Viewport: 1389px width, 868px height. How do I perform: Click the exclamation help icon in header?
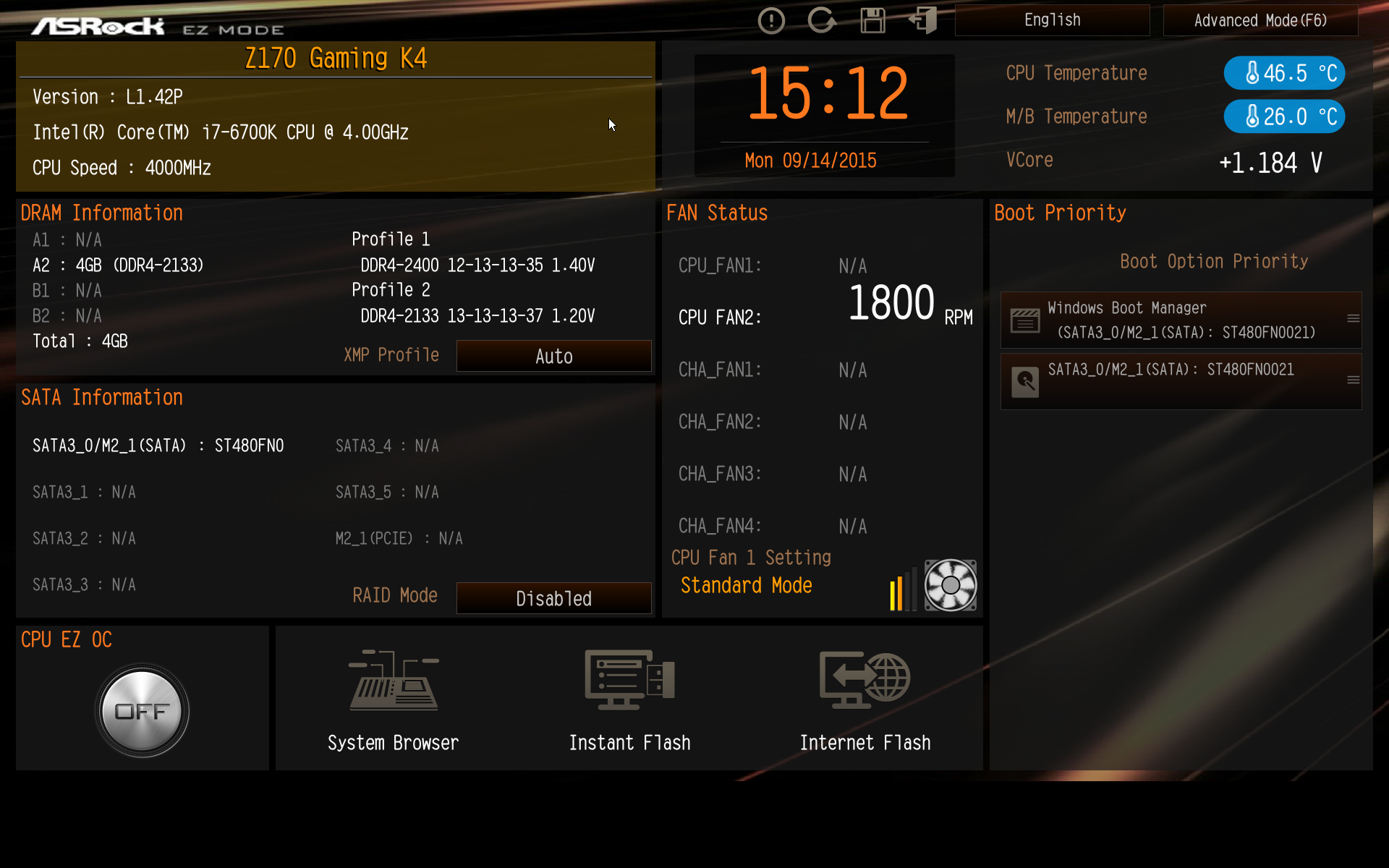click(x=771, y=20)
